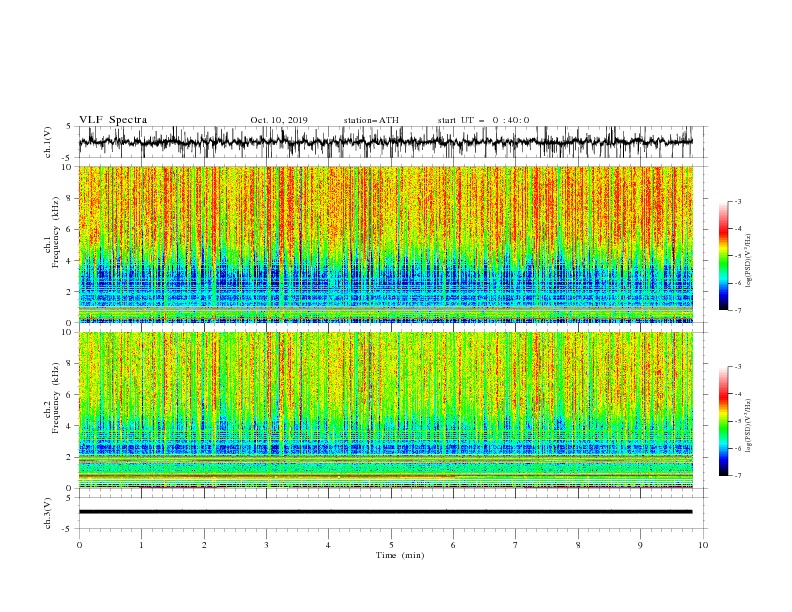Click the lower color bar's log(PSD) label

pos(748,425)
